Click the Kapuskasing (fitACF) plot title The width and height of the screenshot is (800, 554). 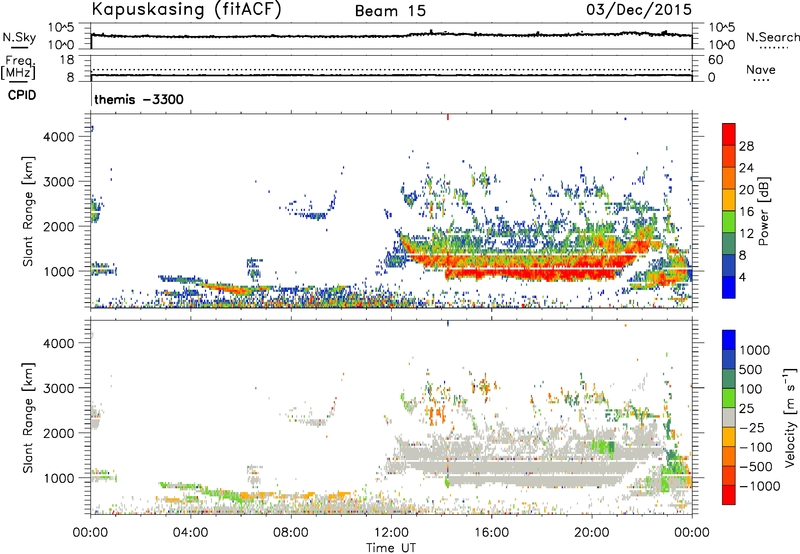click(186, 9)
